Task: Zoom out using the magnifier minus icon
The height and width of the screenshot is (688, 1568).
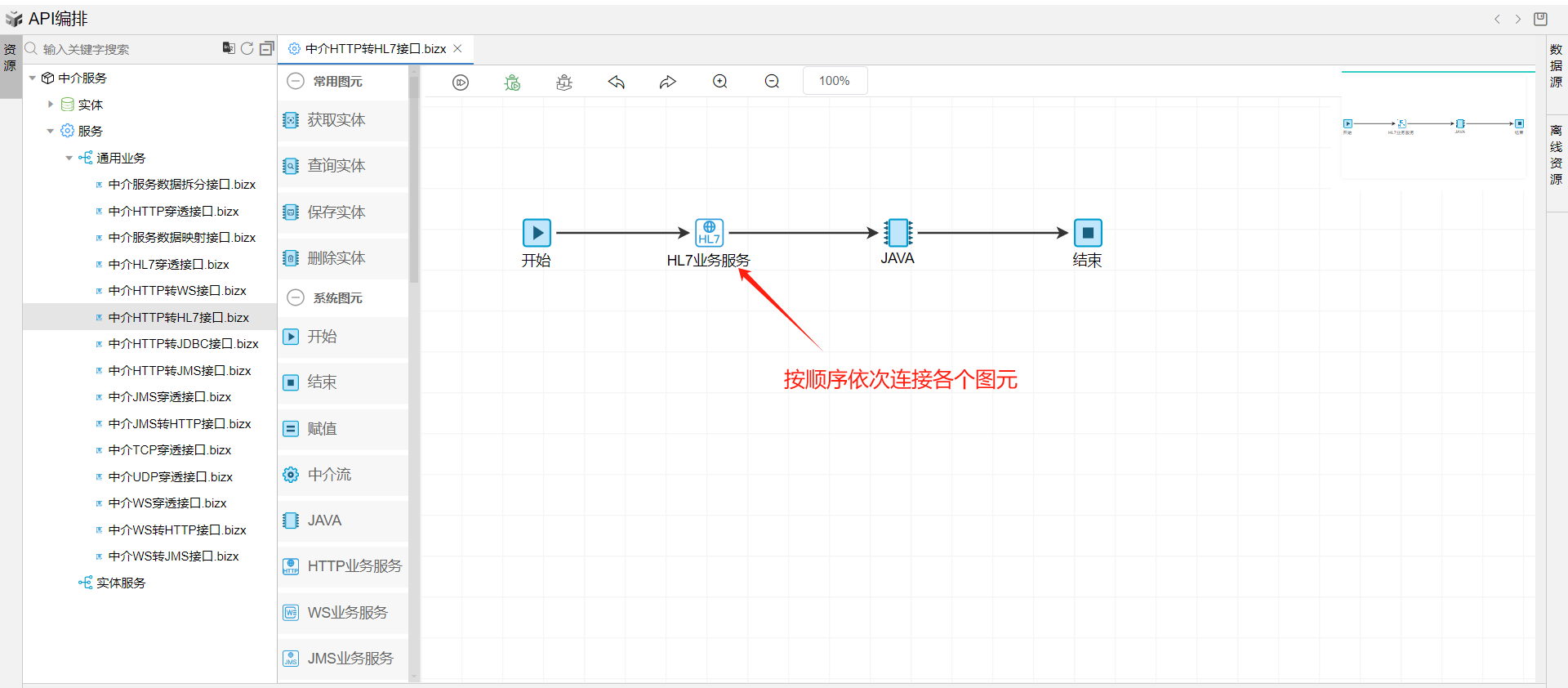Action: click(x=772, y=82)
